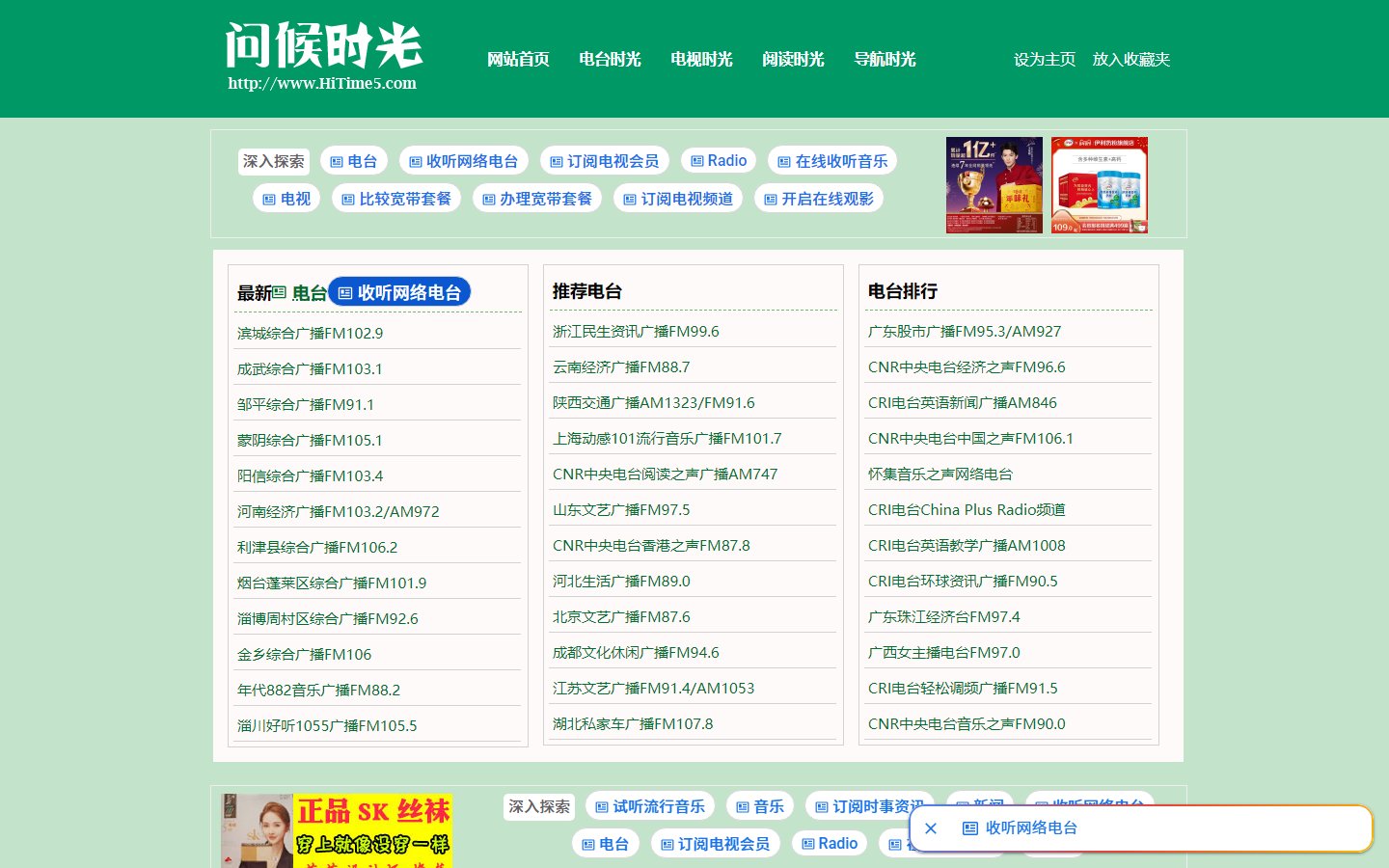Open the milk powder ad thumbnail
Viewport: 1389px width, 868px height.
pyautogui.click(x=1100, y=185)
